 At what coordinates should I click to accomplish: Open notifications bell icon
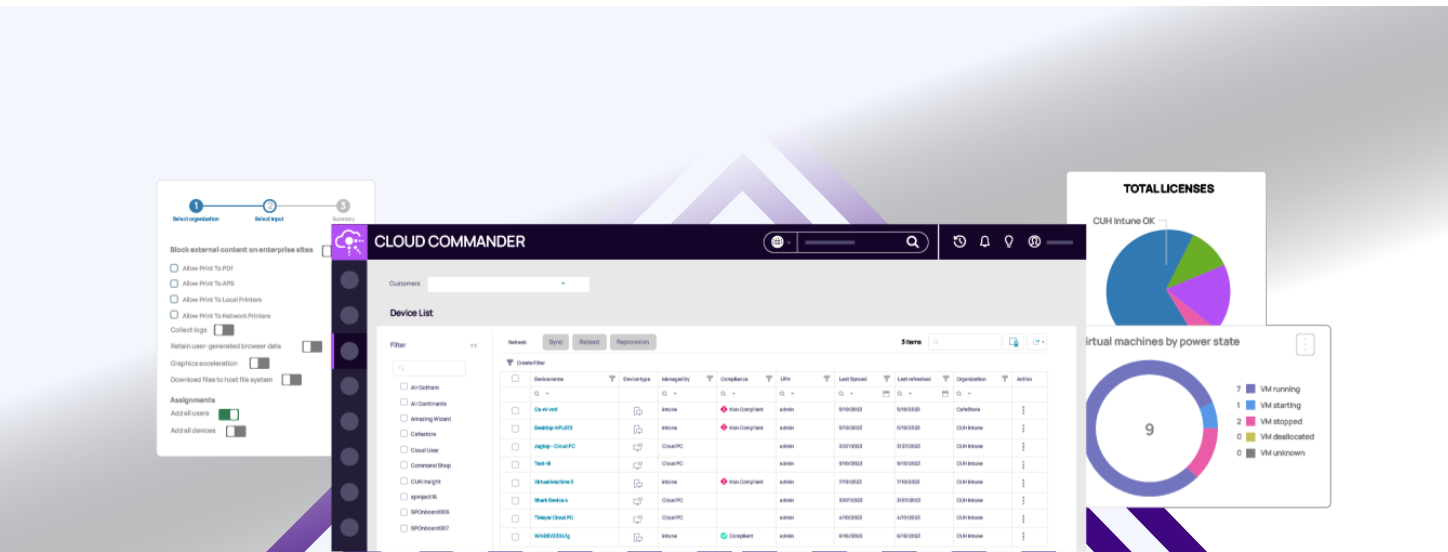coord(985,241)
